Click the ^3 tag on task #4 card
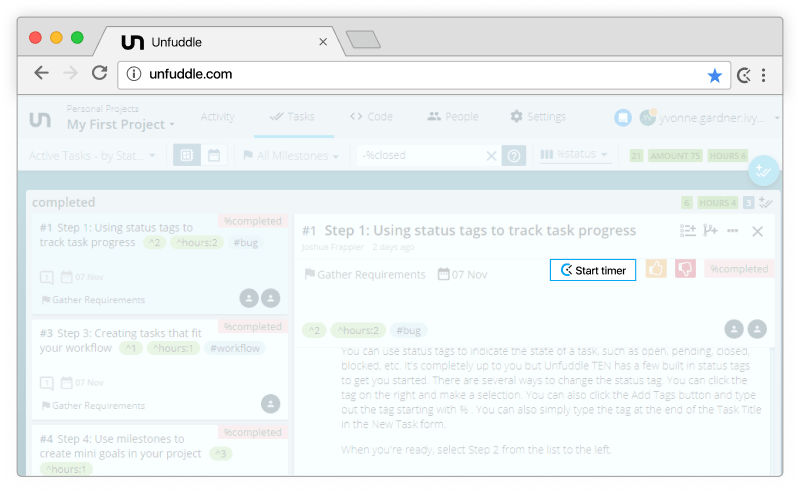The height and width of the screenshot is (493, 800). 221,454
